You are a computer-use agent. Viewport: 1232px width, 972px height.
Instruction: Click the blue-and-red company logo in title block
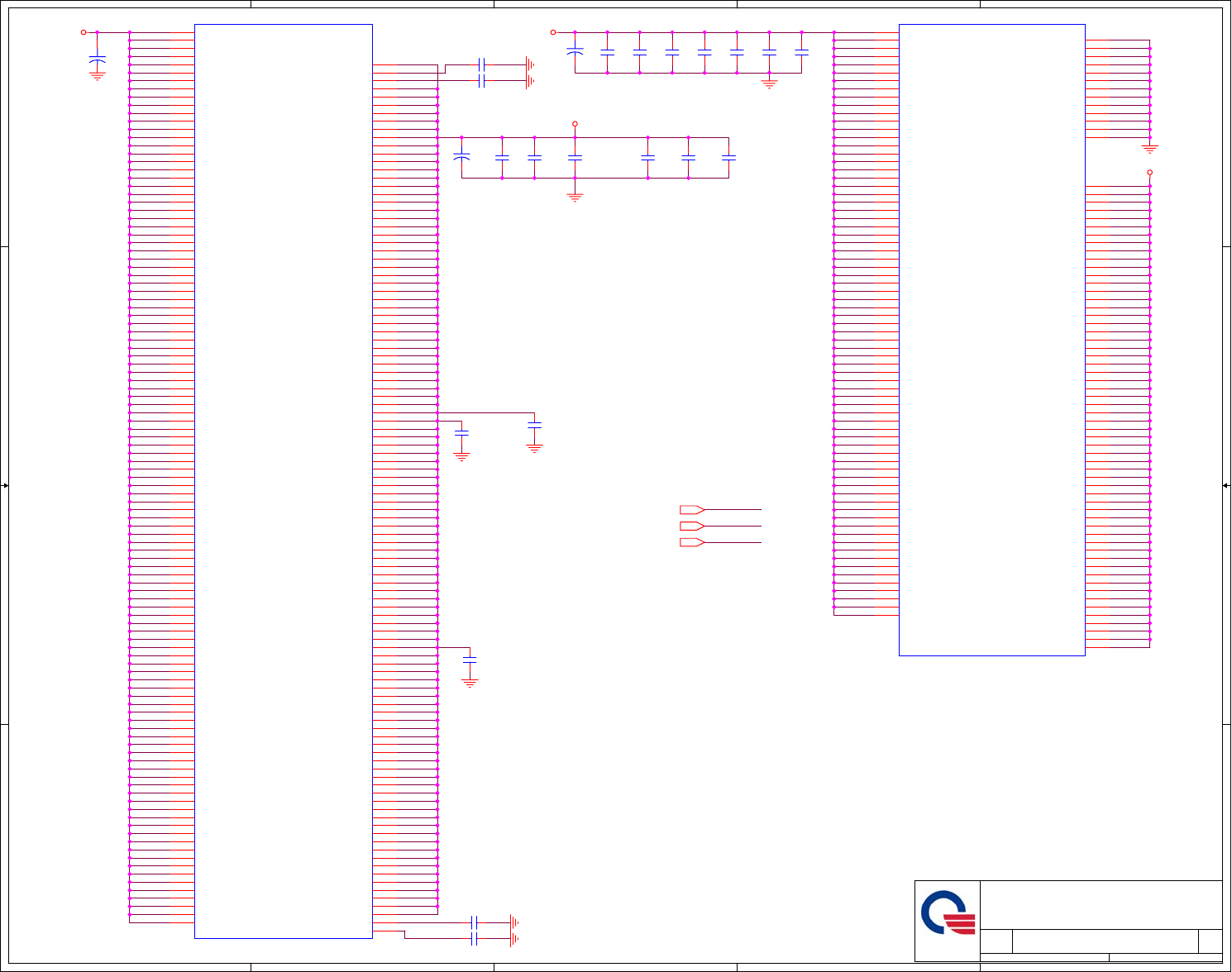948,912
